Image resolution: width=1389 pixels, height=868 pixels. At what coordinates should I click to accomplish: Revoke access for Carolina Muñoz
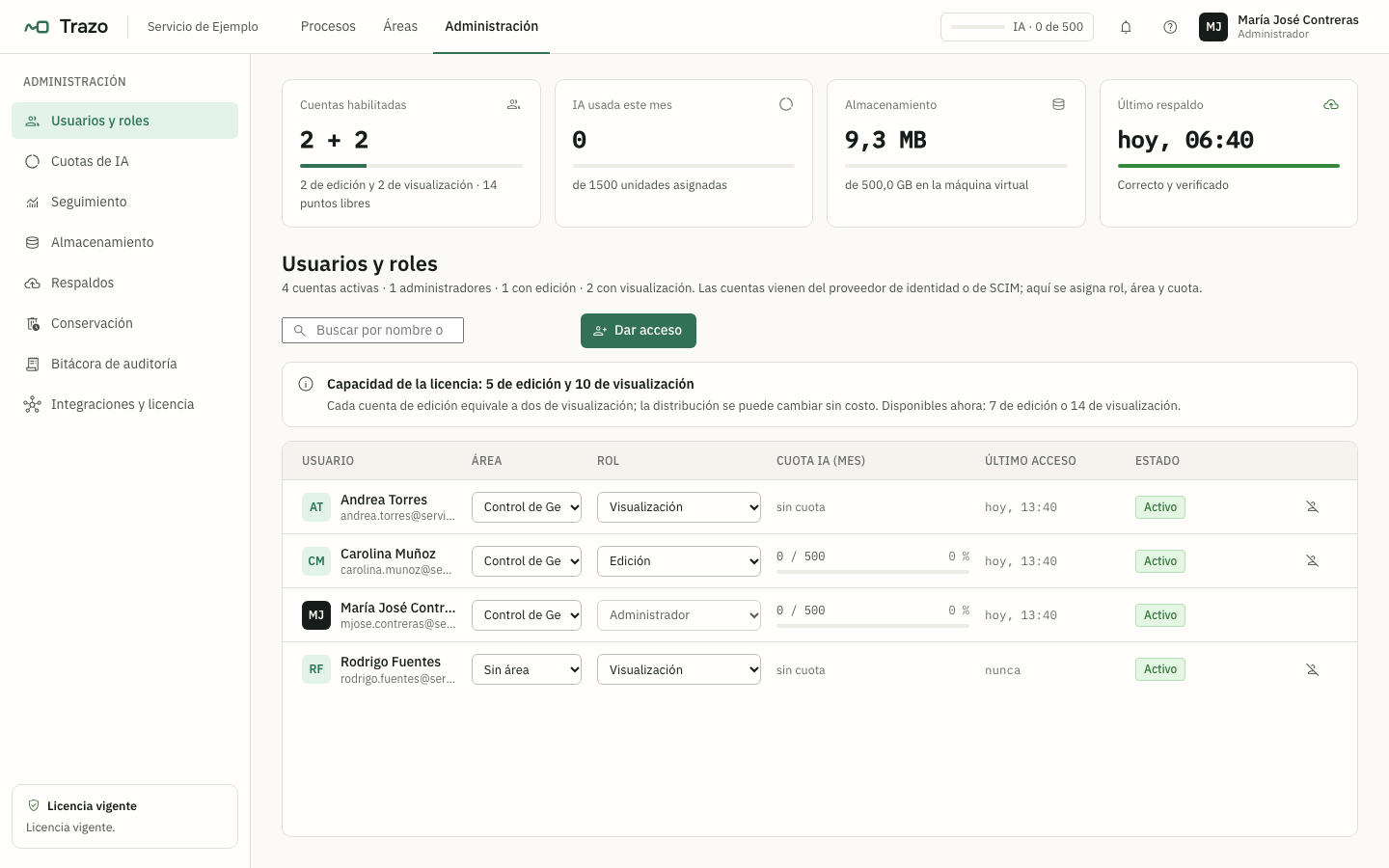(1312, 561)
